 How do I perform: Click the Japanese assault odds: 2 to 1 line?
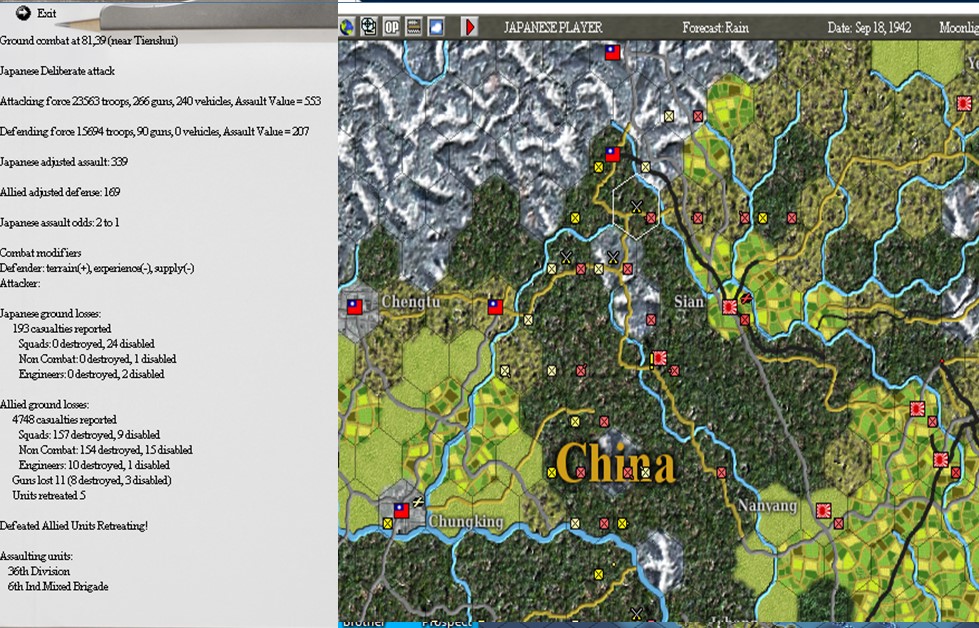click(60, 222)
